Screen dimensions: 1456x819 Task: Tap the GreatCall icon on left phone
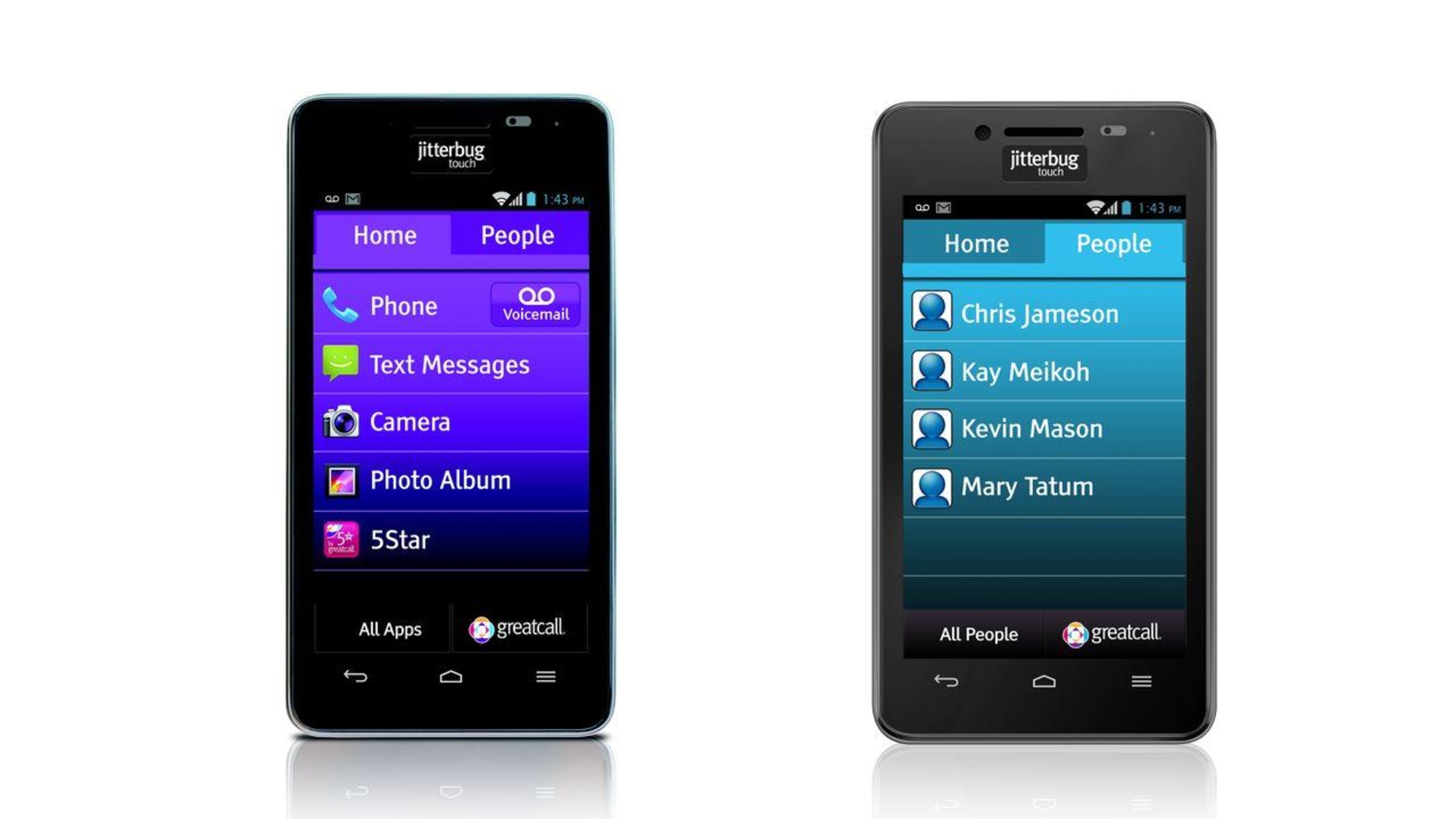click(520, 627)
